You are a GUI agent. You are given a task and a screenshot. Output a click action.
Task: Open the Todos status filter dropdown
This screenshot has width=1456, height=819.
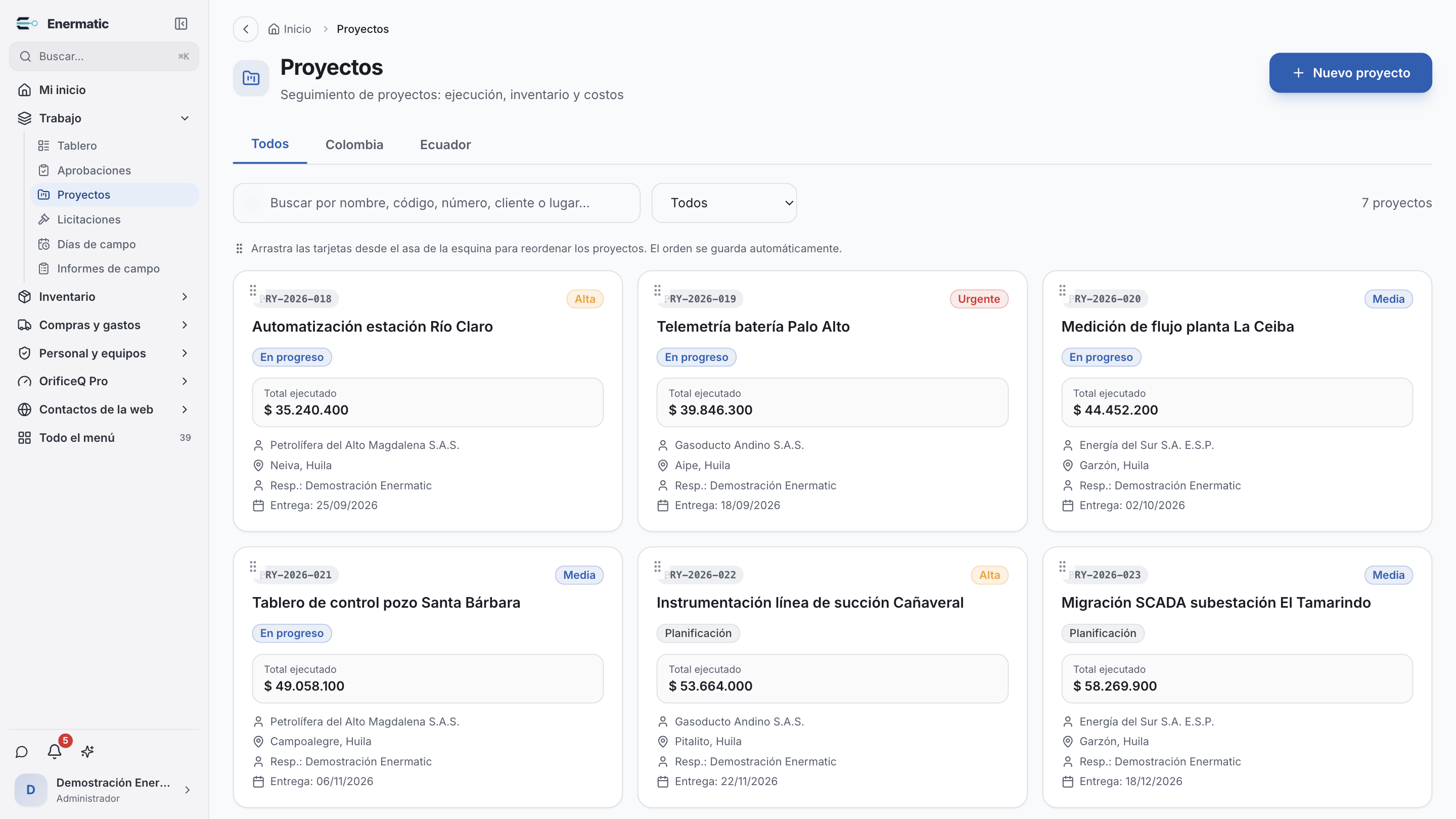coord(724,203)
